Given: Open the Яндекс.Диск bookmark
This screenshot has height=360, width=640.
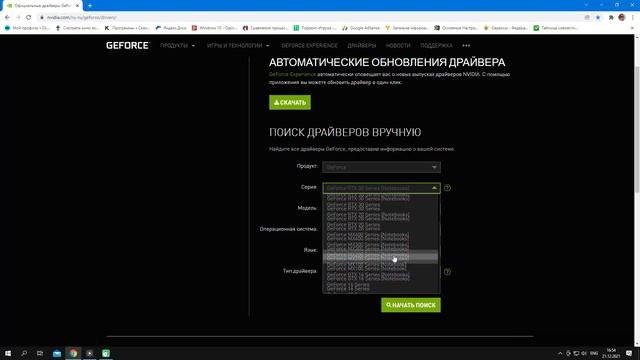Looking at the screenshot, I should pos(171,28).
